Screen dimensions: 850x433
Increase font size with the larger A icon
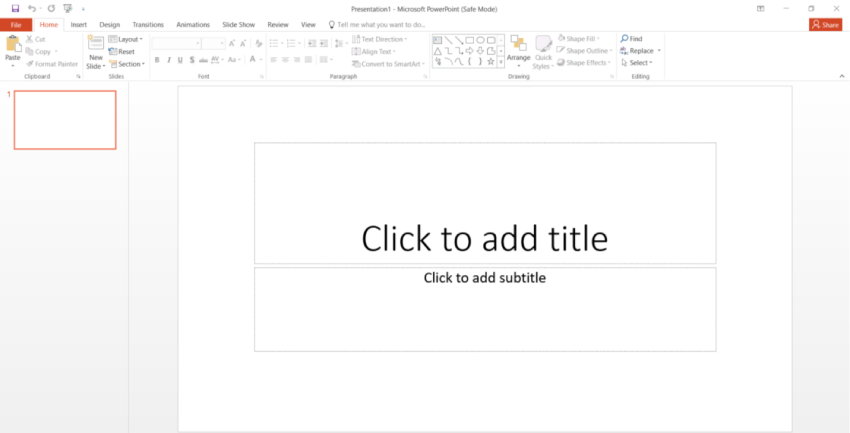coord(232,43)
